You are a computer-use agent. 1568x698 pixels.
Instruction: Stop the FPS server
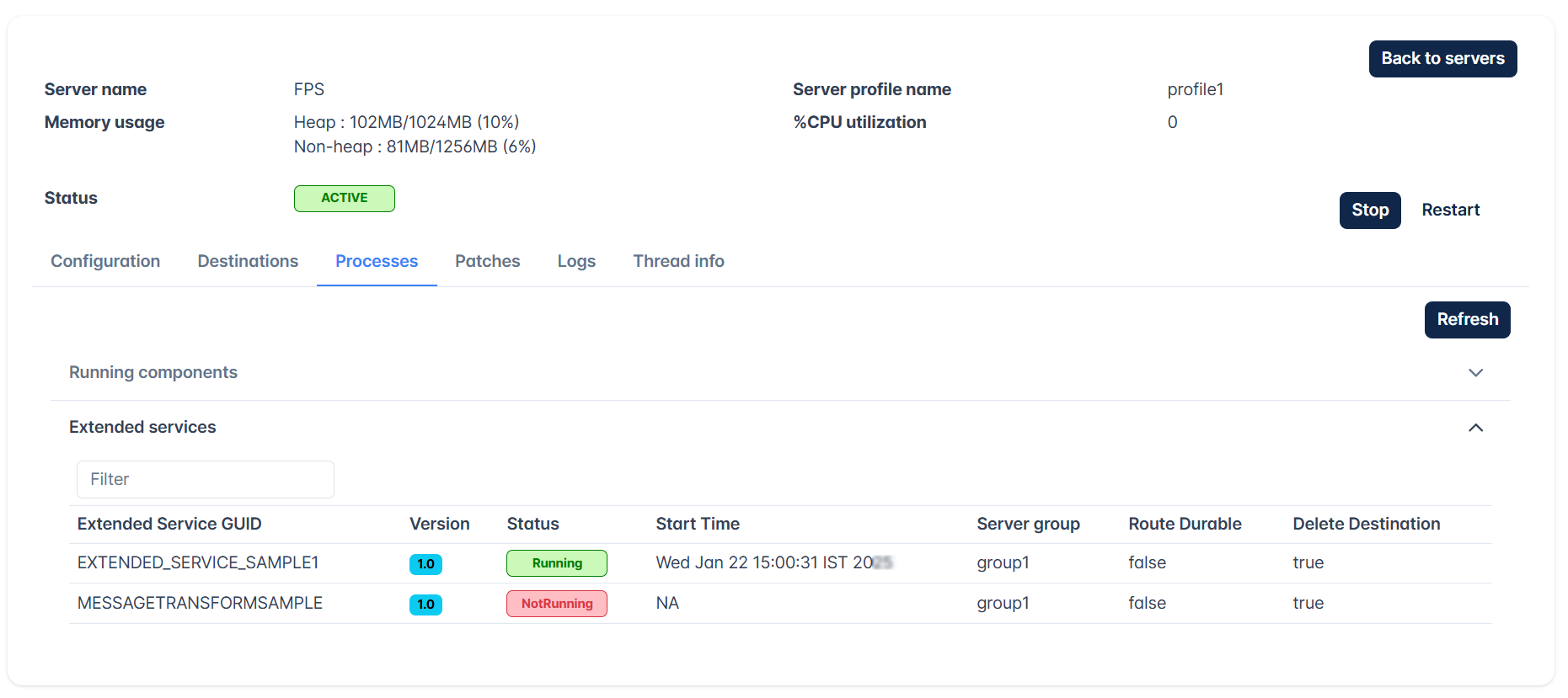click(1370, 210)
